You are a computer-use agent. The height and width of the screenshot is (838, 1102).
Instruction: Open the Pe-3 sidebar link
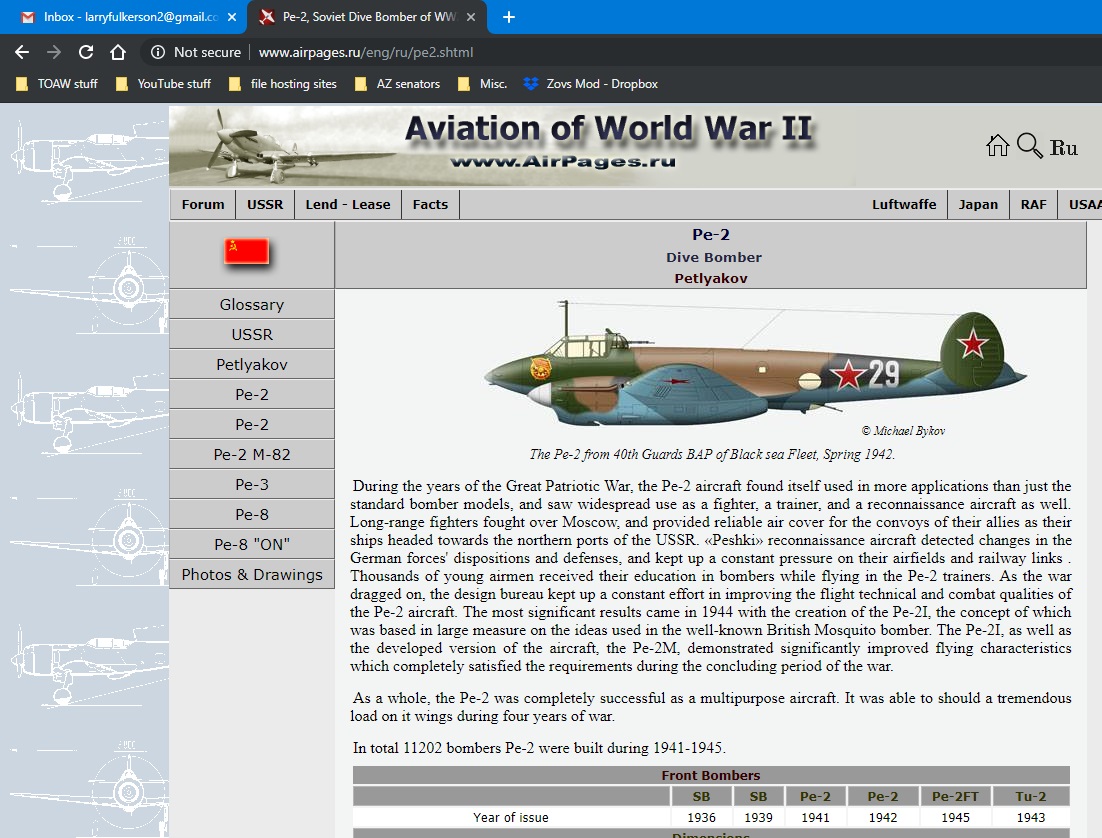[x=252, y=484]
